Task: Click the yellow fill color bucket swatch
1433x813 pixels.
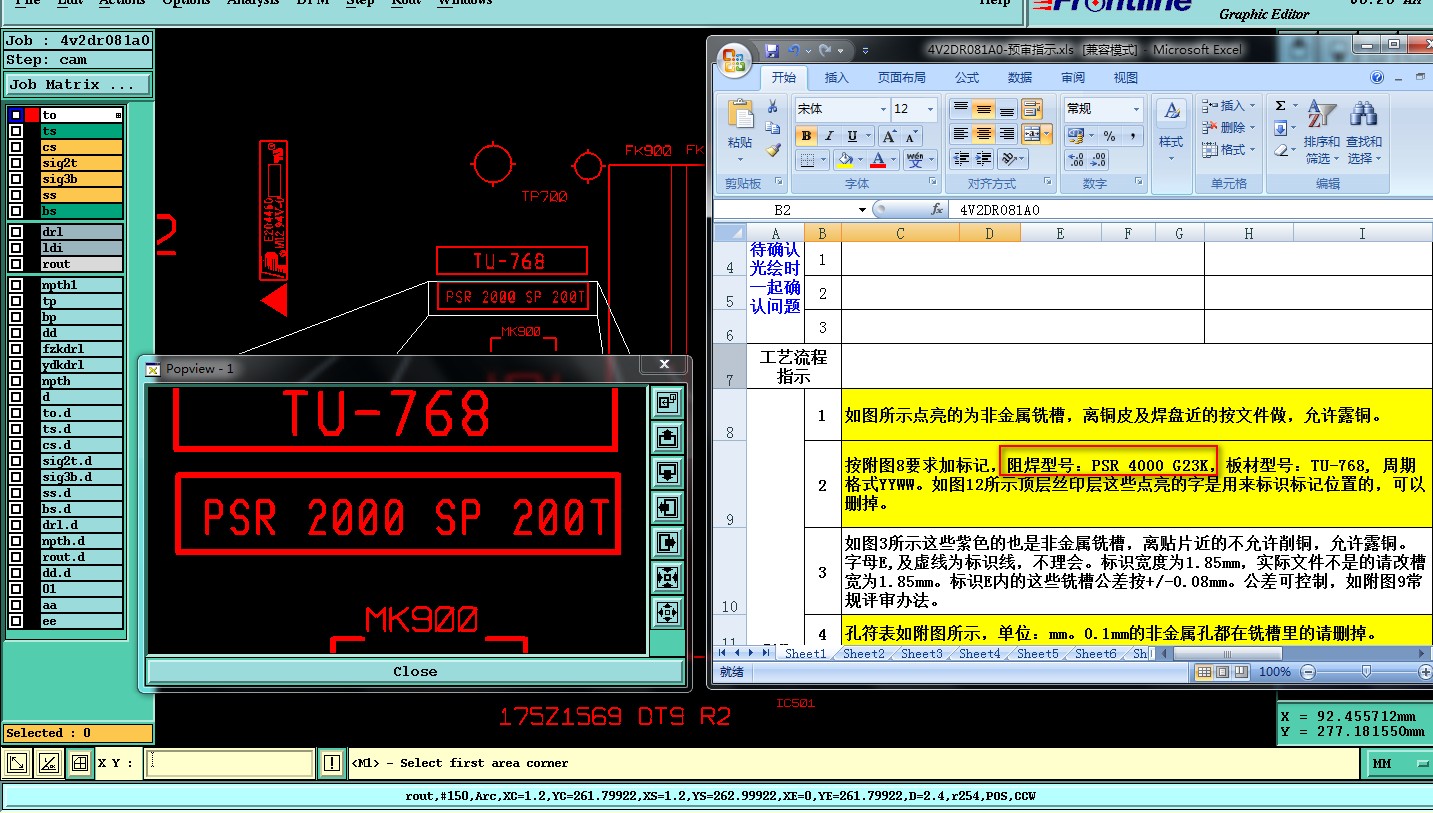Action: pyautogui.click(x=845, y=160)
